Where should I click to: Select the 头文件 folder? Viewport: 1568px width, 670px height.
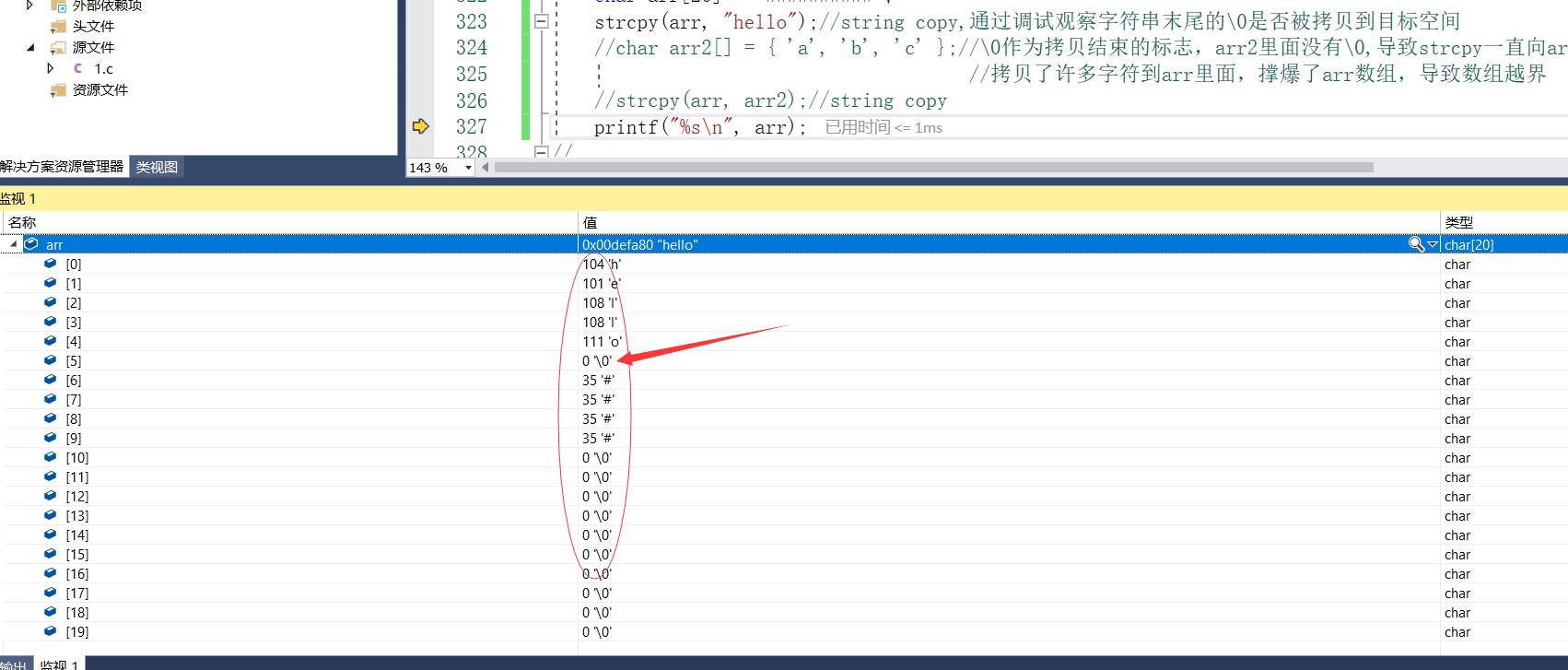[93, 26]
